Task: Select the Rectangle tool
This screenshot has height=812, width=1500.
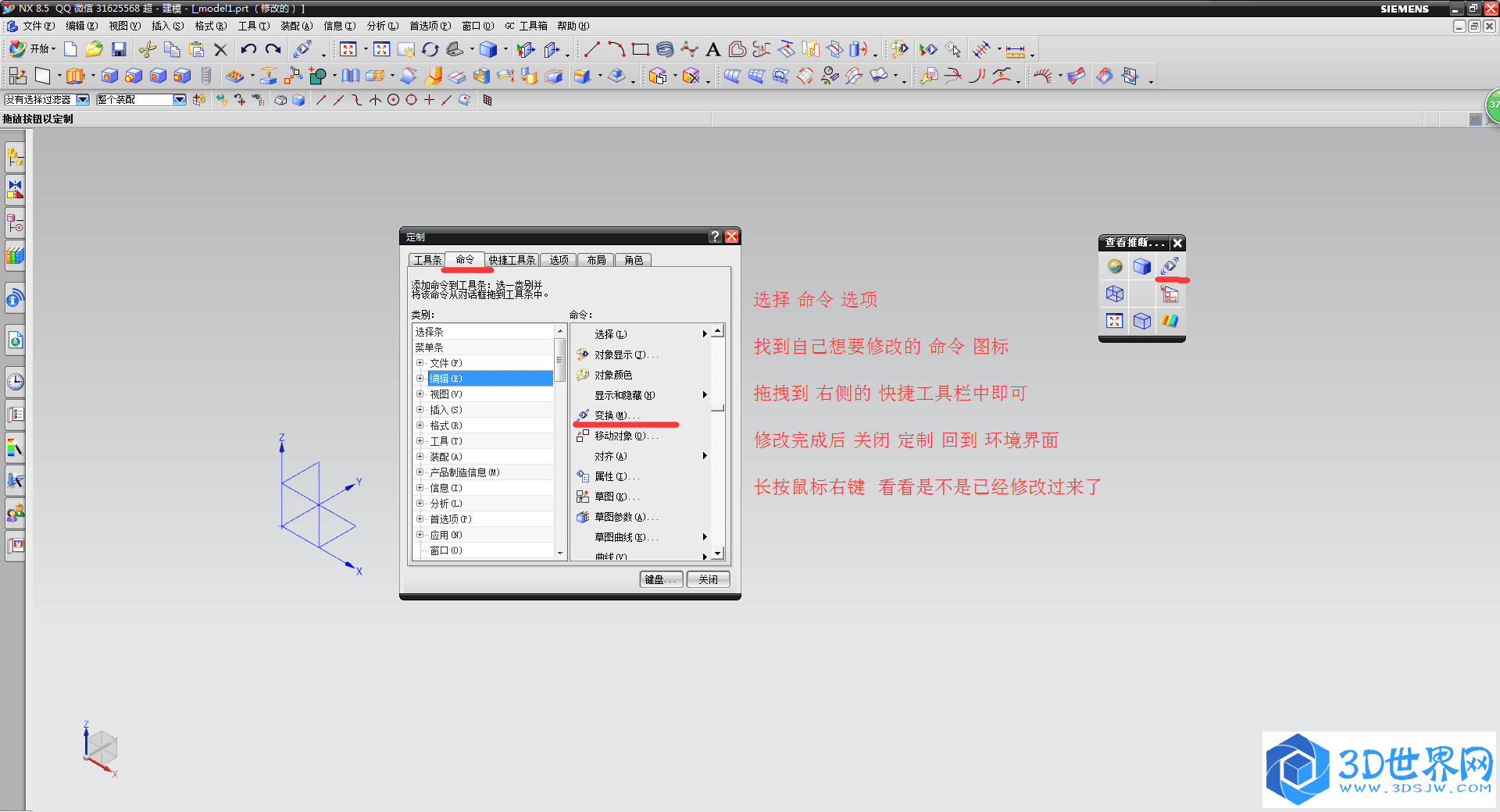Action: (x=641, y=50)
